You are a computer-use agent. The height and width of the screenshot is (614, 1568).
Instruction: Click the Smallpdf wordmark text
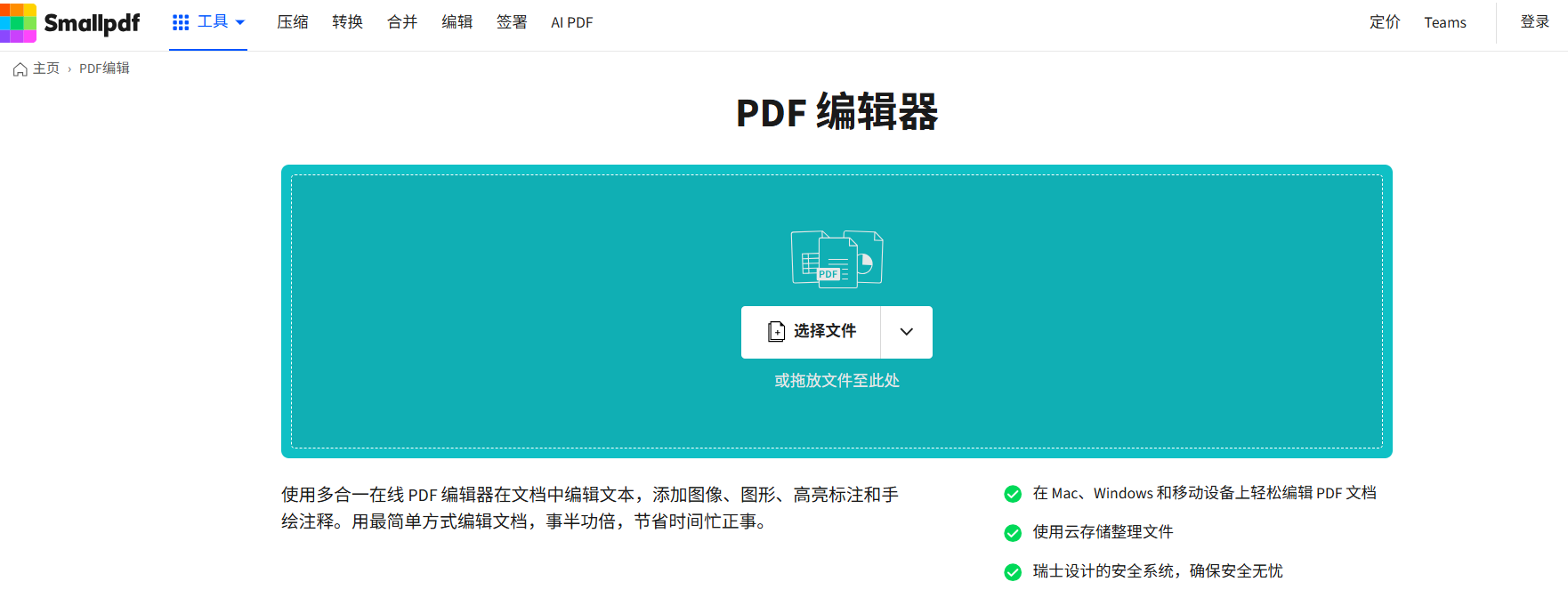(x=92, y=23)
